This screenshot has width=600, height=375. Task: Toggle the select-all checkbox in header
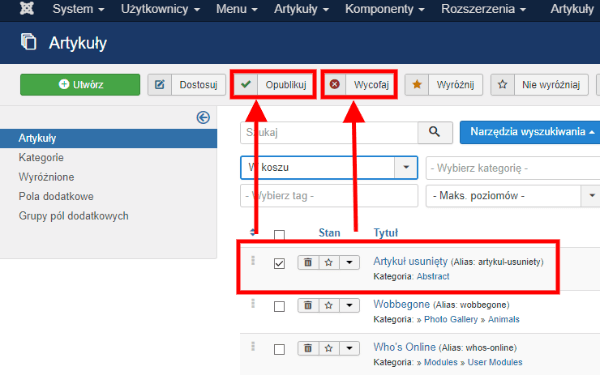279,235
